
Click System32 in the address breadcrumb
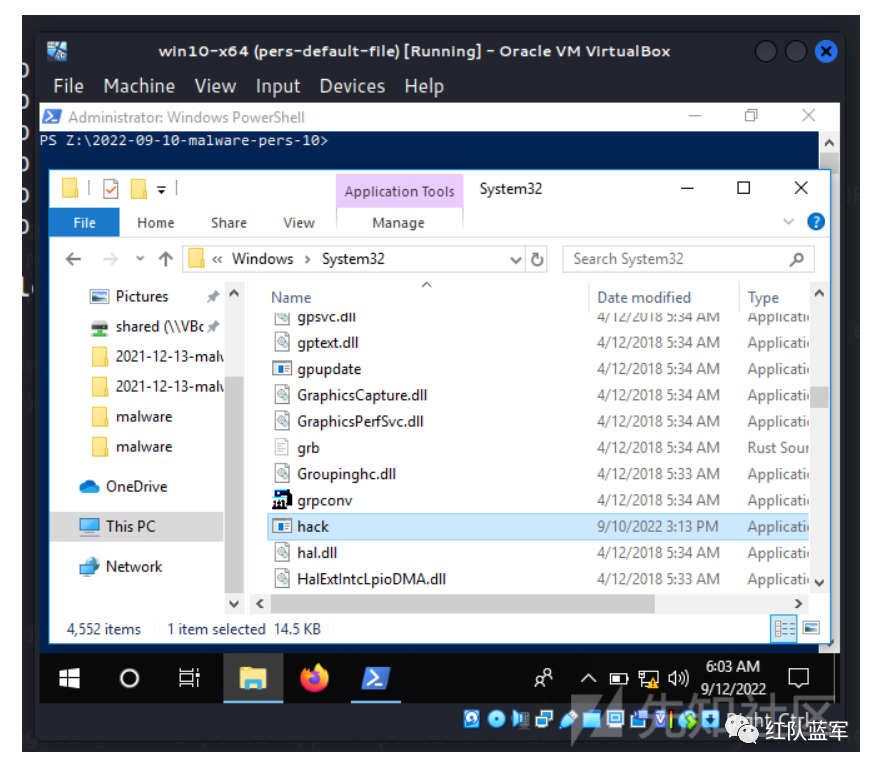[353, 259]
